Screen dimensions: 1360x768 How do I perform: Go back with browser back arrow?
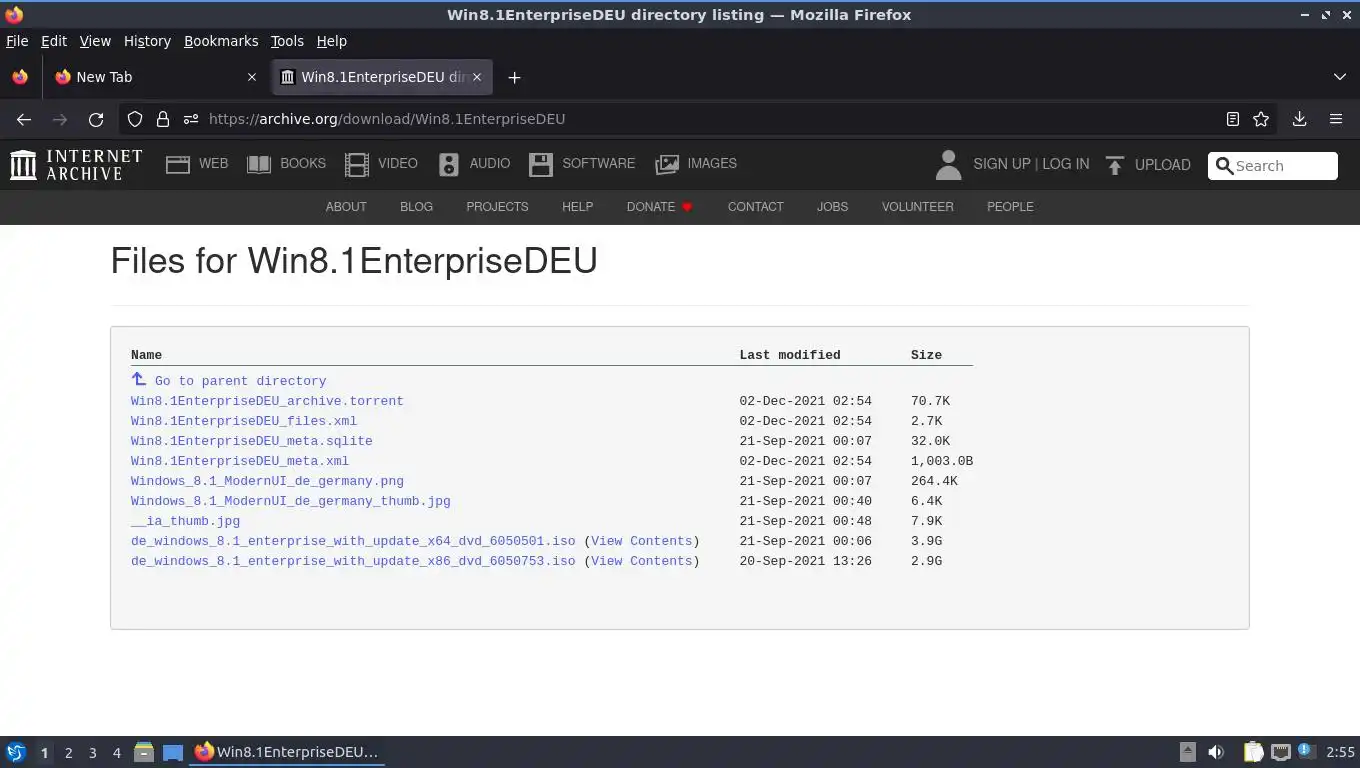24,119
